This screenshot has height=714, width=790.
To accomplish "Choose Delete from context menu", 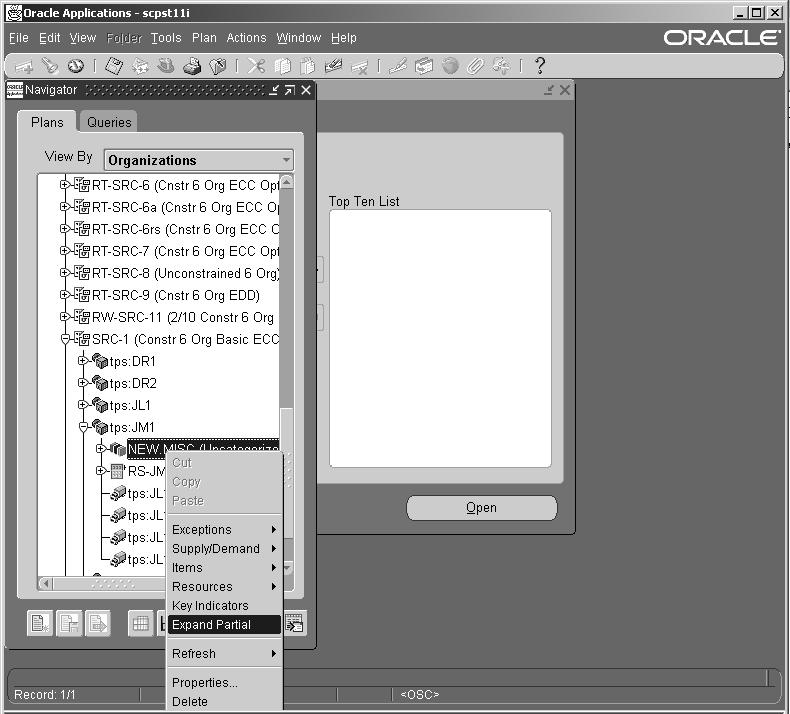I will coord(224,702).
